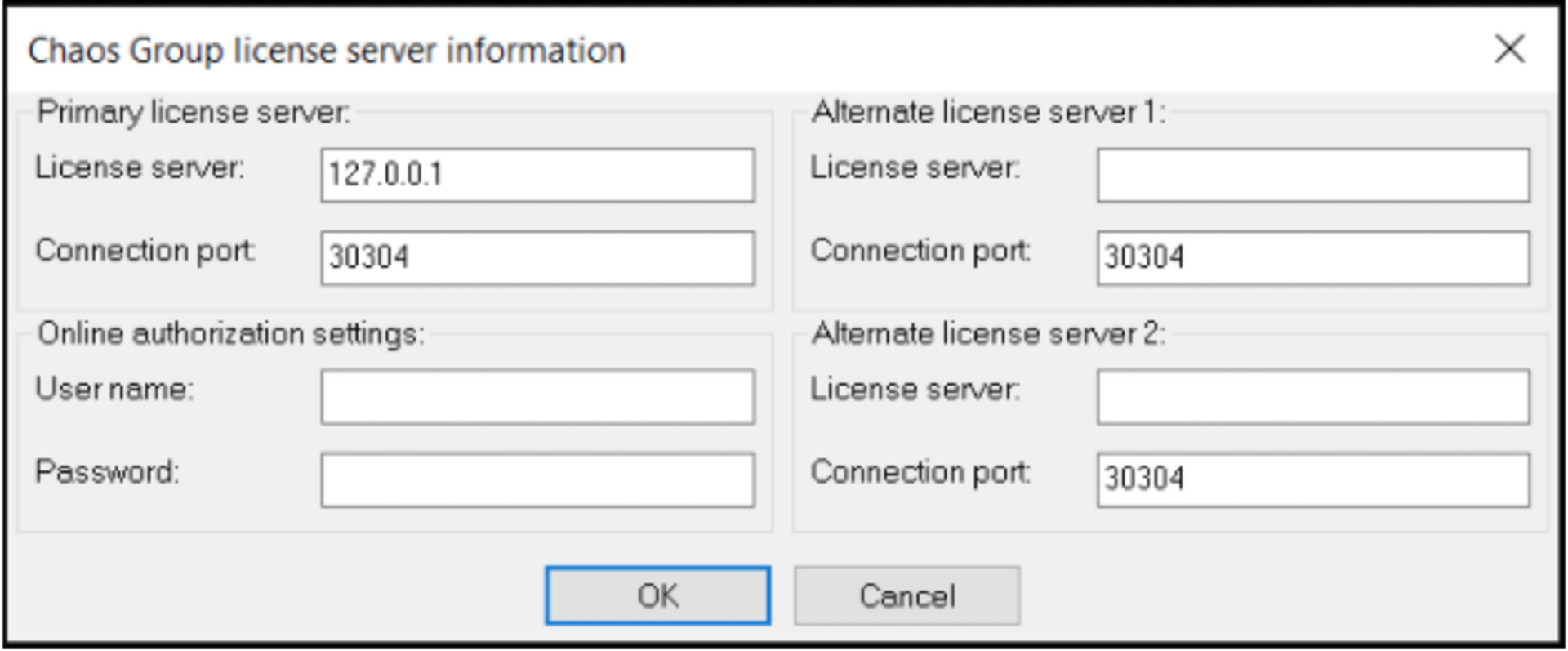Close the Chaos Group license server dialog

(1509, 49)
